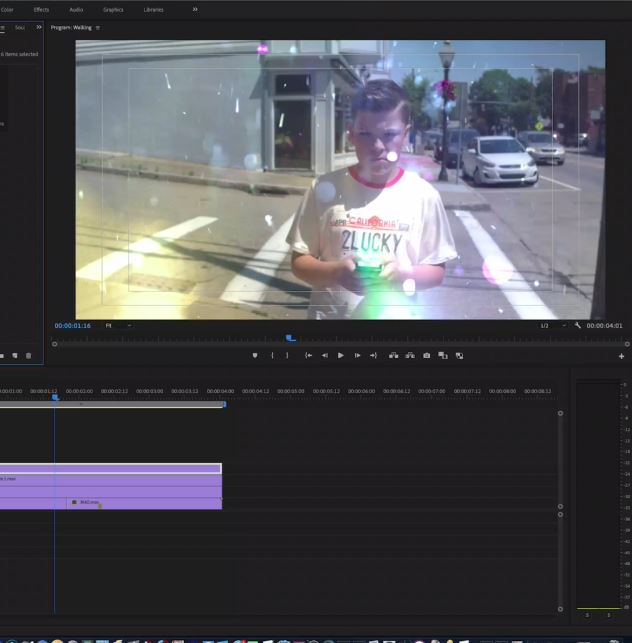Switch to the Graphics workspace tab
This screenshot has height=643, width=632.
(113, 9)
